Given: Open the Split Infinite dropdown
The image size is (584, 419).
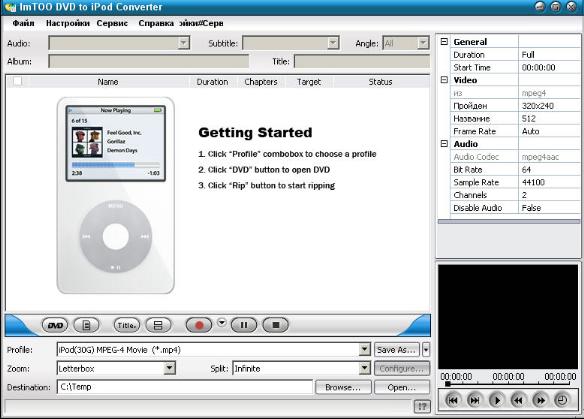Looking at the screenshot, I should click(x=365, y=368).
